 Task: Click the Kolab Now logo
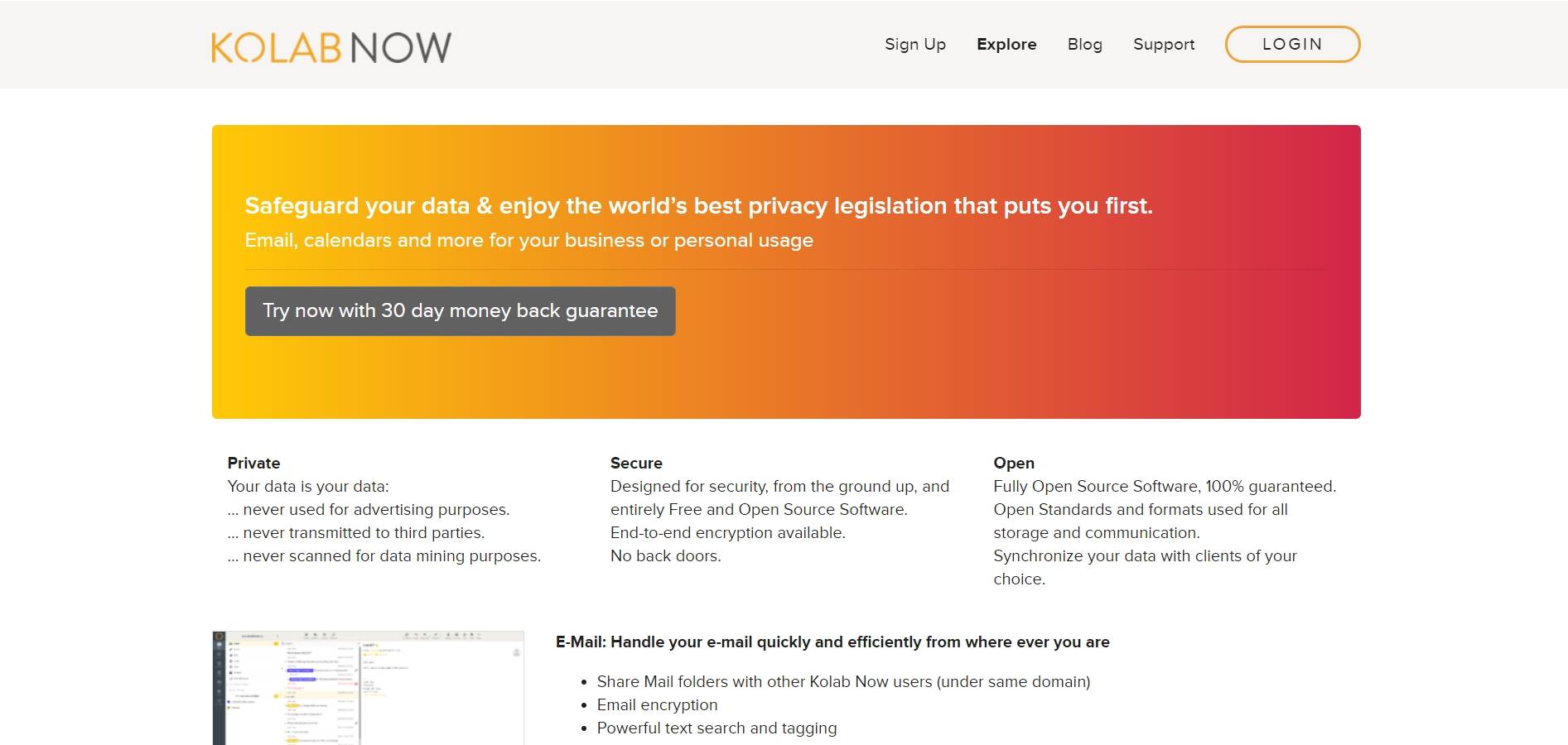pyautogui.click(x=331, y=47)
